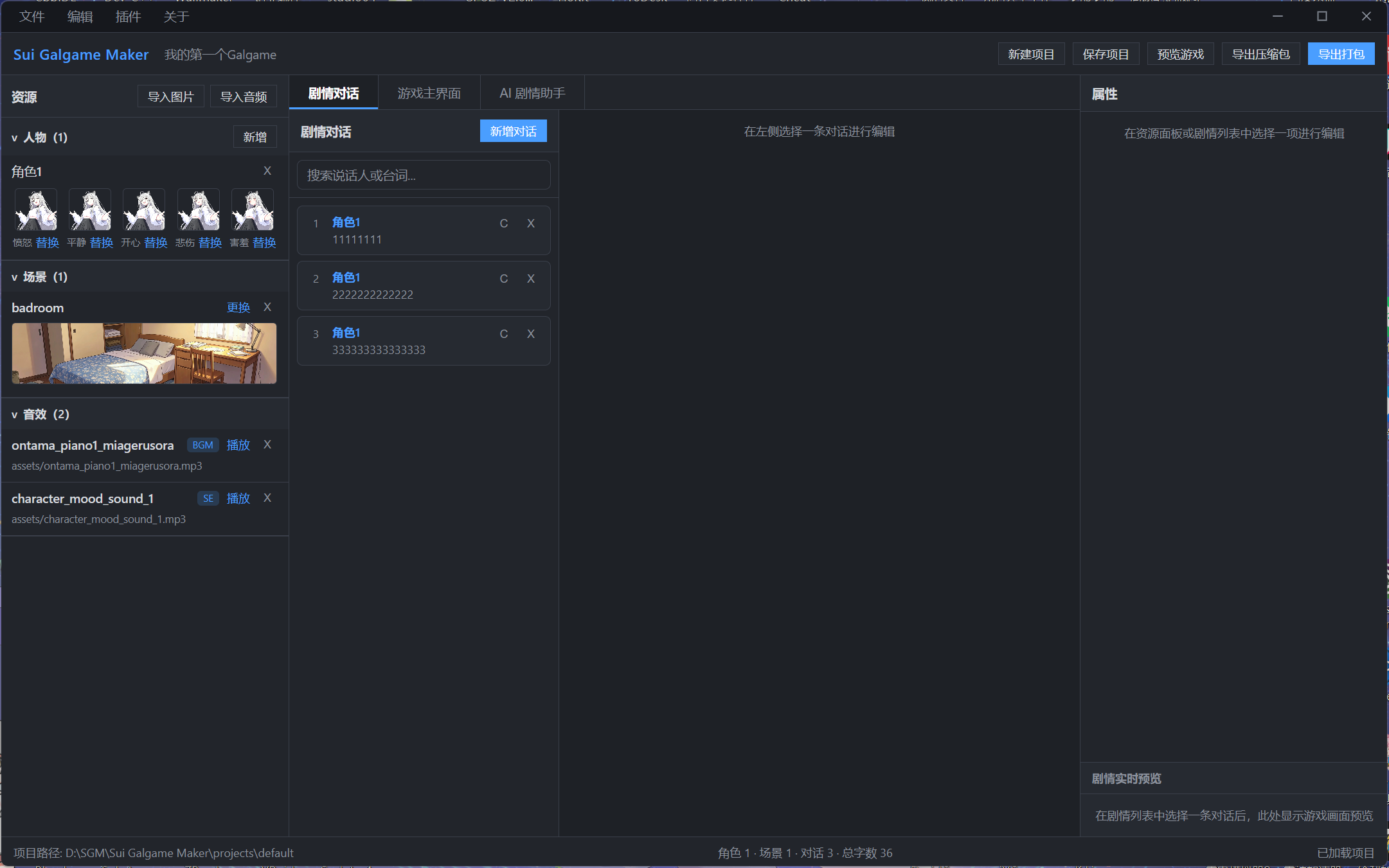The image size is (1389, 868).
Task: Copy dialogue 1 using its C icon
Action: pyautogui.click(x=504, y=223)
